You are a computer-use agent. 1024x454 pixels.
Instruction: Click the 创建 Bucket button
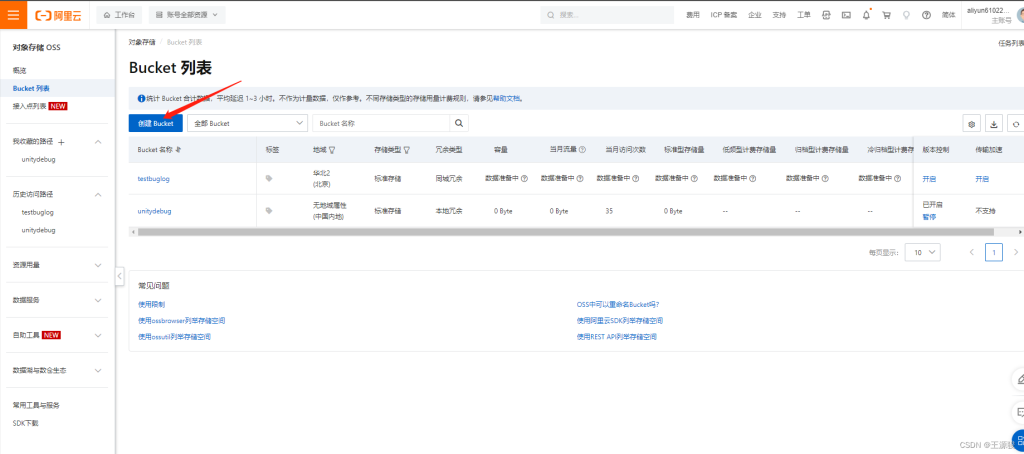[155, 123]
